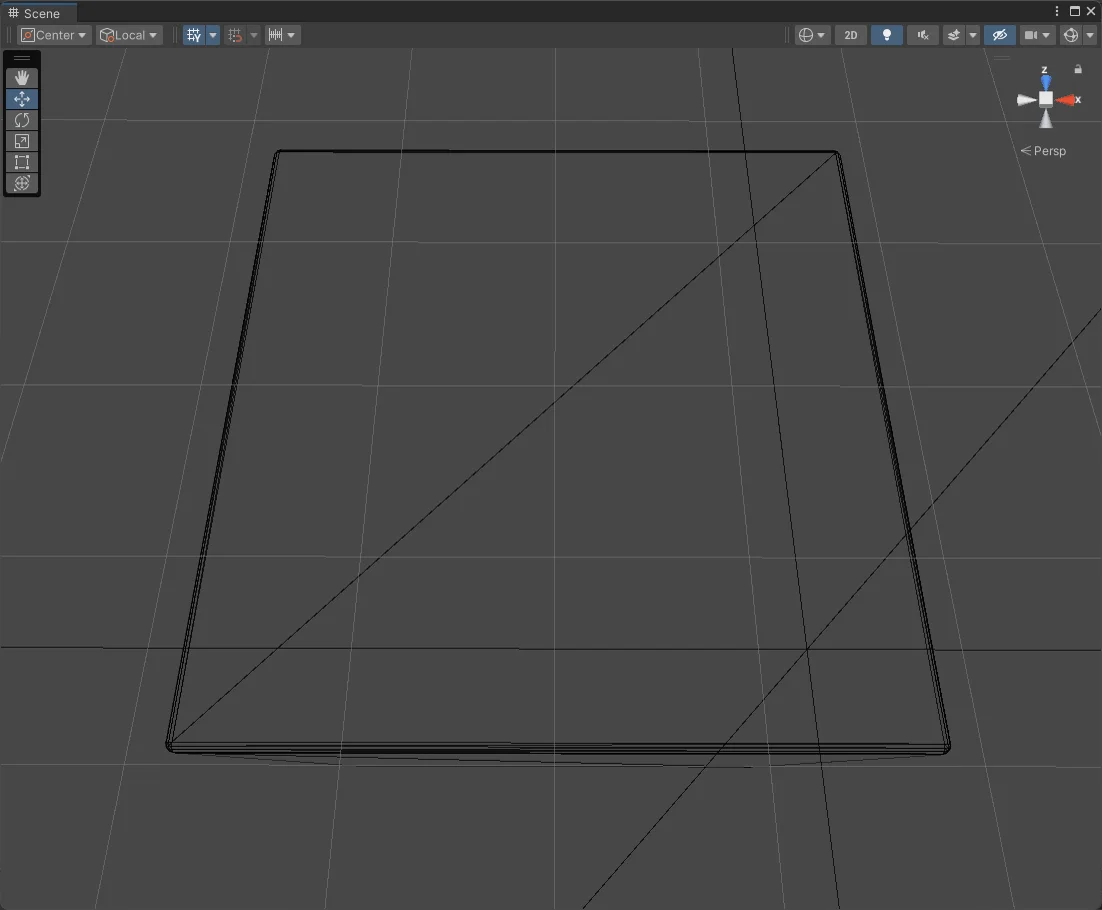1102x910 pixels.
Task: Toggle gizmos visibility
Action: pos(1071,35)
